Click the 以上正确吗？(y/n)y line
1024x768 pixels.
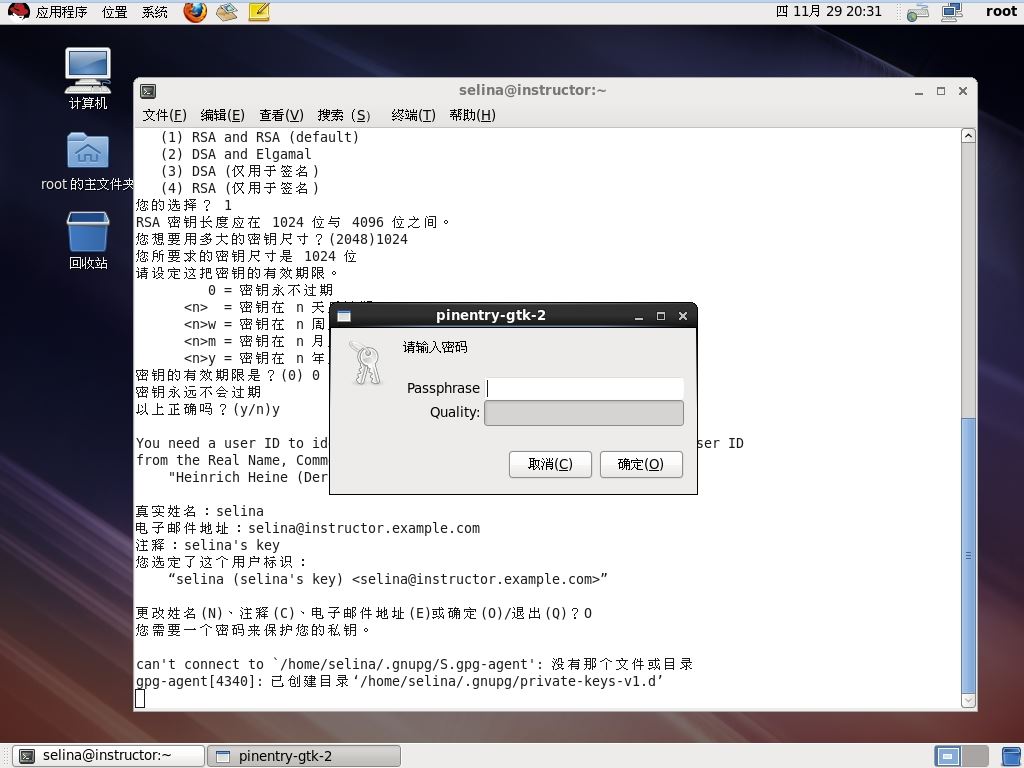pyautogui.click(x=208, y=409)
